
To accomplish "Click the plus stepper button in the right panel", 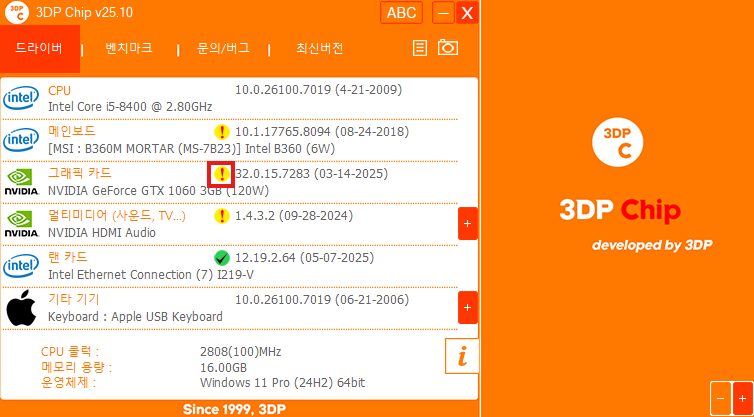I will (x=743, y=399).
